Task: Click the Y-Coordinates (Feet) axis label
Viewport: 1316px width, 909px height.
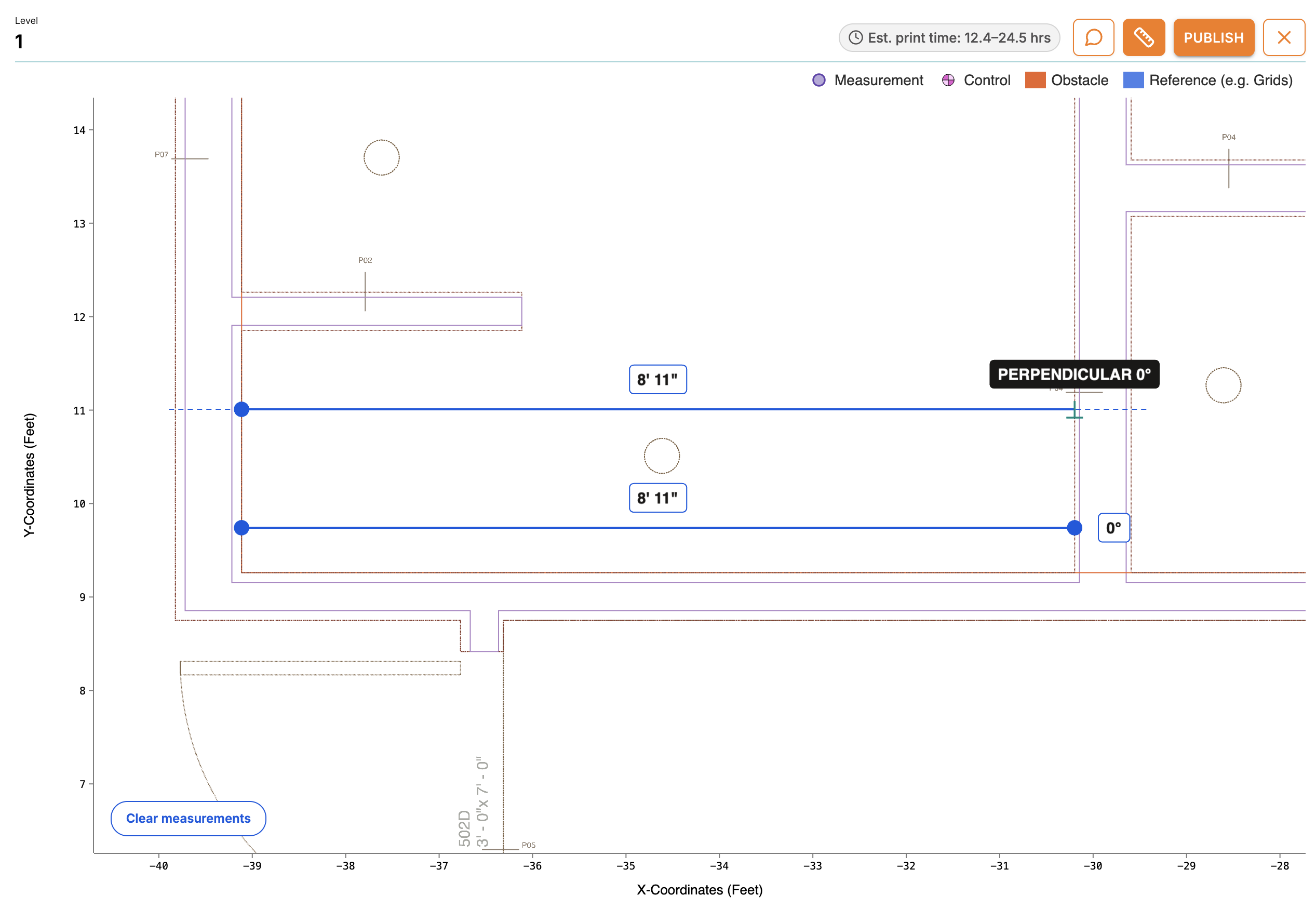Action: (x=29, y=475)
